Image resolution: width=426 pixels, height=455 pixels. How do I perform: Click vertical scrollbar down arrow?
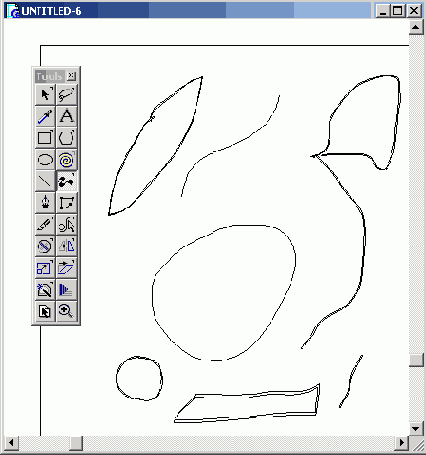point(416,428)
